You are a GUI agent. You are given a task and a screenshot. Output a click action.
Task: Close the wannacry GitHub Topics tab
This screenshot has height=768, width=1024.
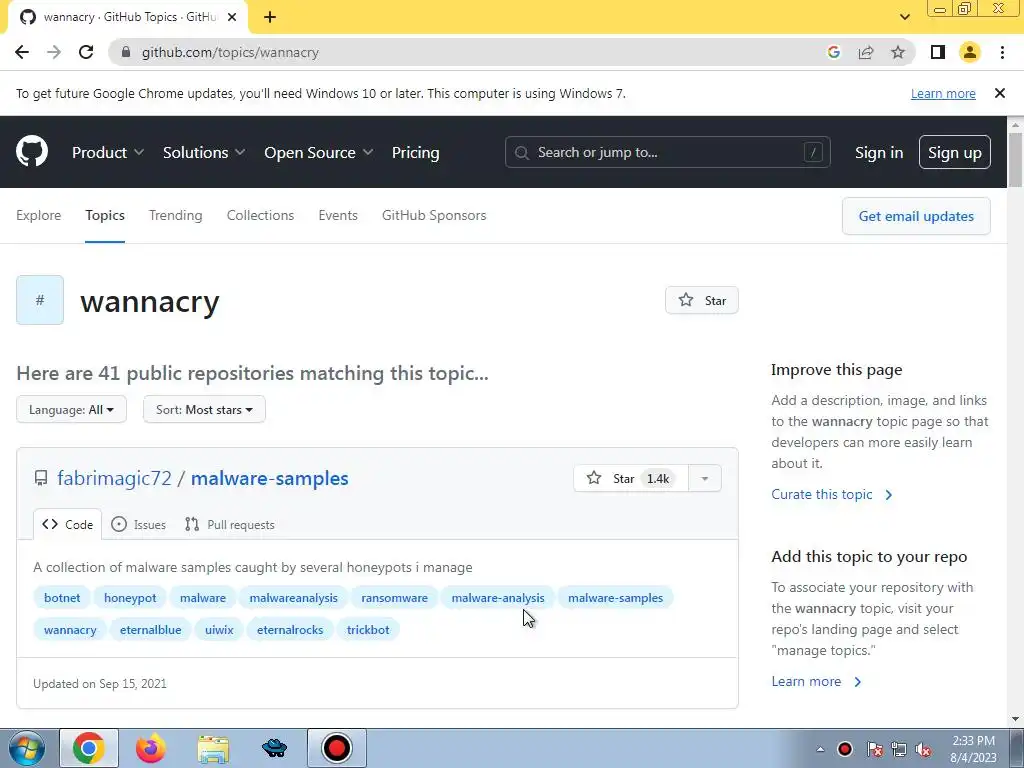[232, 17]
